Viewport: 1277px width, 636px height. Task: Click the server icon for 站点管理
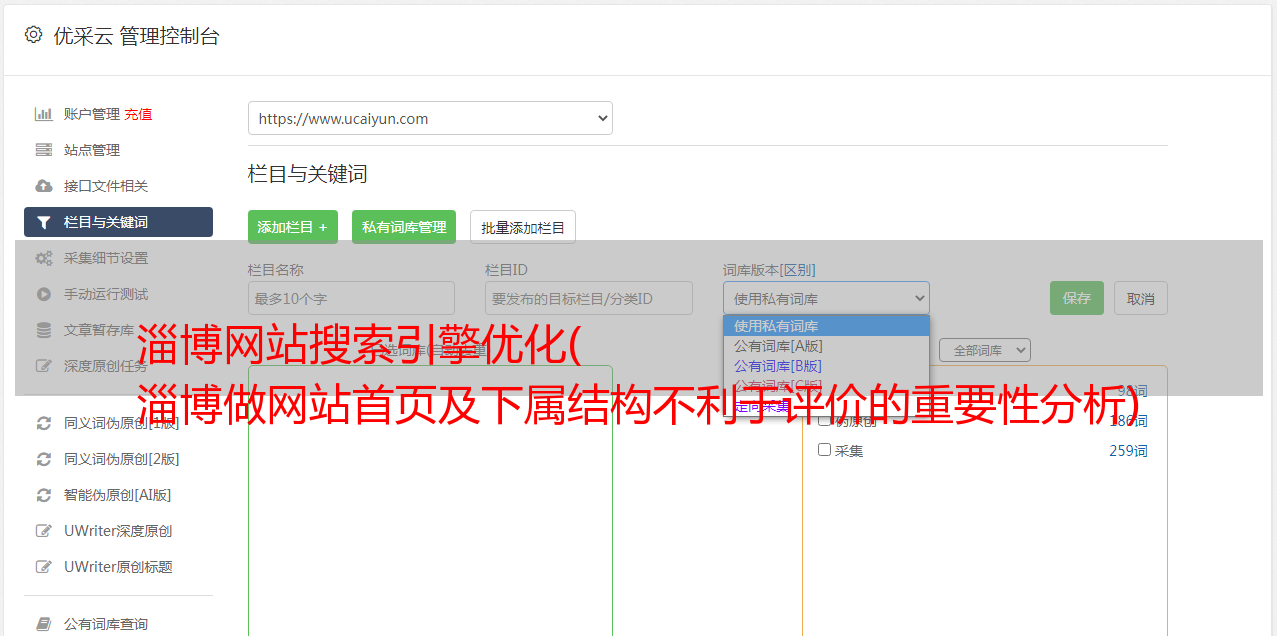click(x=43, y=150)
